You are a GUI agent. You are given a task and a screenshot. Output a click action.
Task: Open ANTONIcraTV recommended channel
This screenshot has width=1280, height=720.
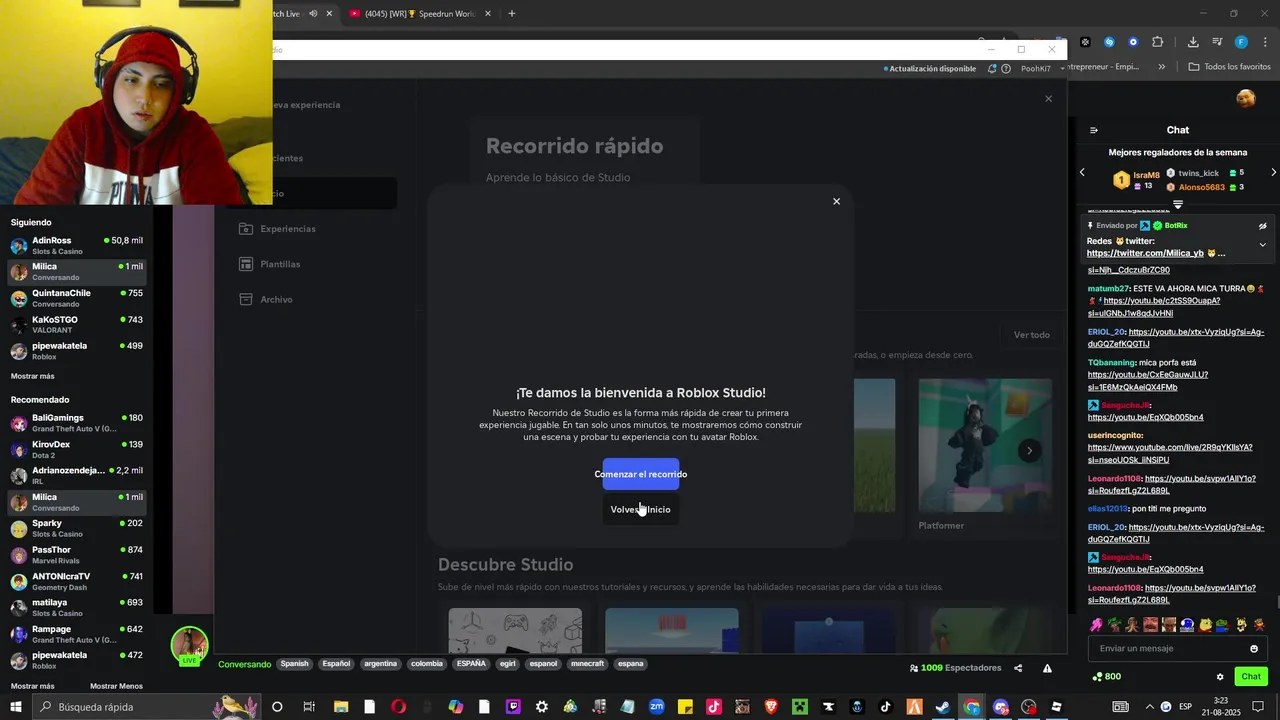76,581
